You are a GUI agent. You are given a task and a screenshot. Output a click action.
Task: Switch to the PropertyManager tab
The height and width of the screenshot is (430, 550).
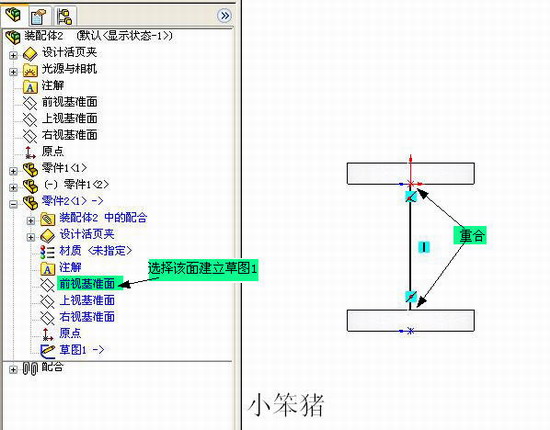39,16
